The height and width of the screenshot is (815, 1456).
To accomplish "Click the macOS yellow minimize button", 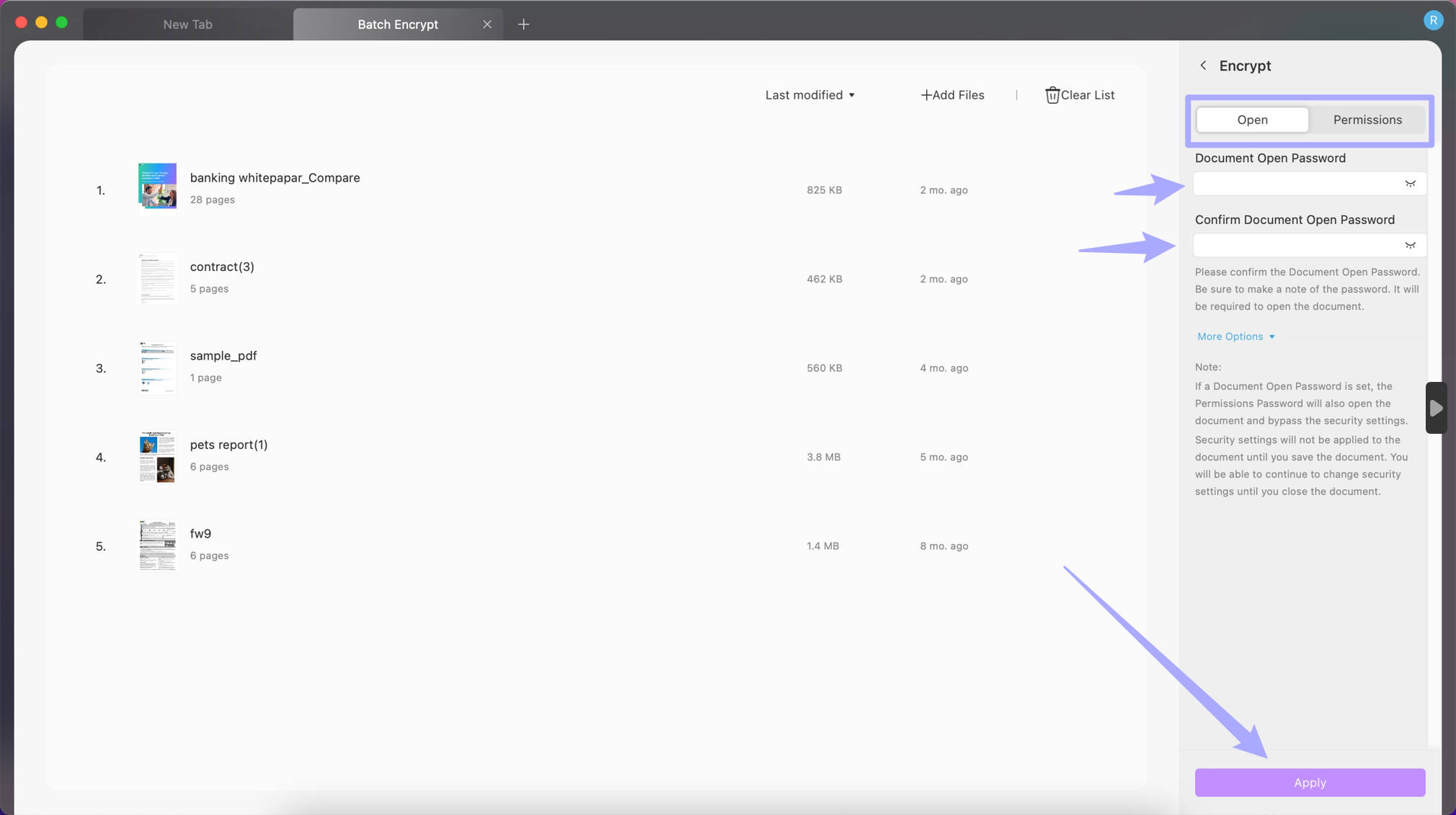I will tap(41, 22).
